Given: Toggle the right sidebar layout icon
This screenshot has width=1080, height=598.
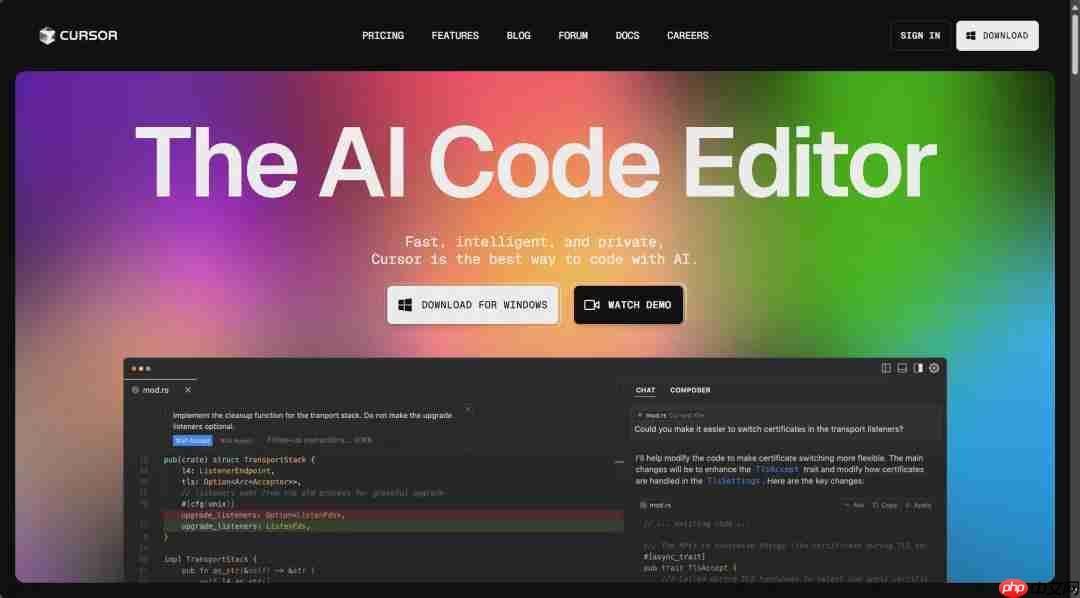Looking at the screenshot, I should [918, 368].
